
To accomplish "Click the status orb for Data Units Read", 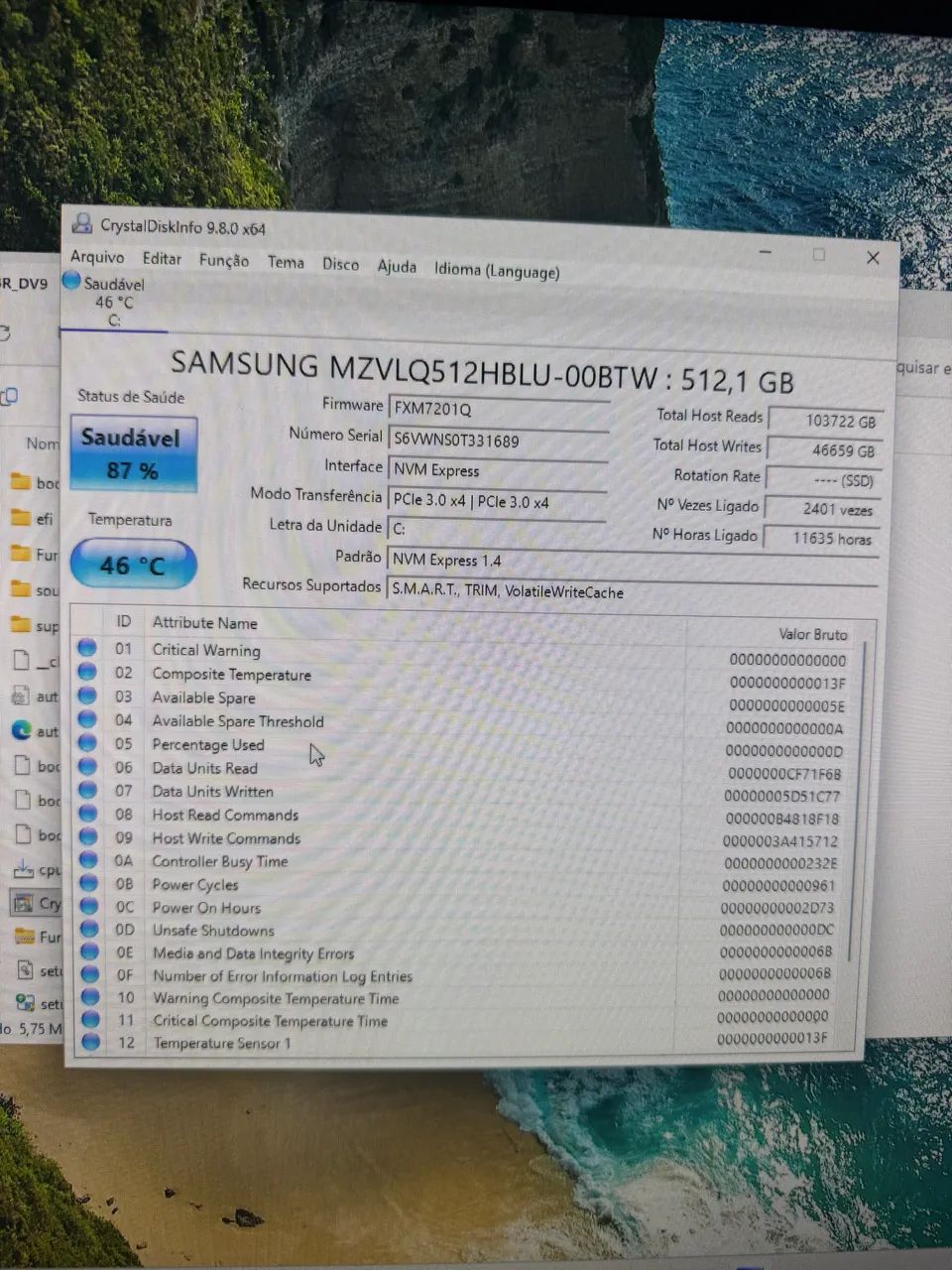I will pyautogui.click(x=87, y=767).
